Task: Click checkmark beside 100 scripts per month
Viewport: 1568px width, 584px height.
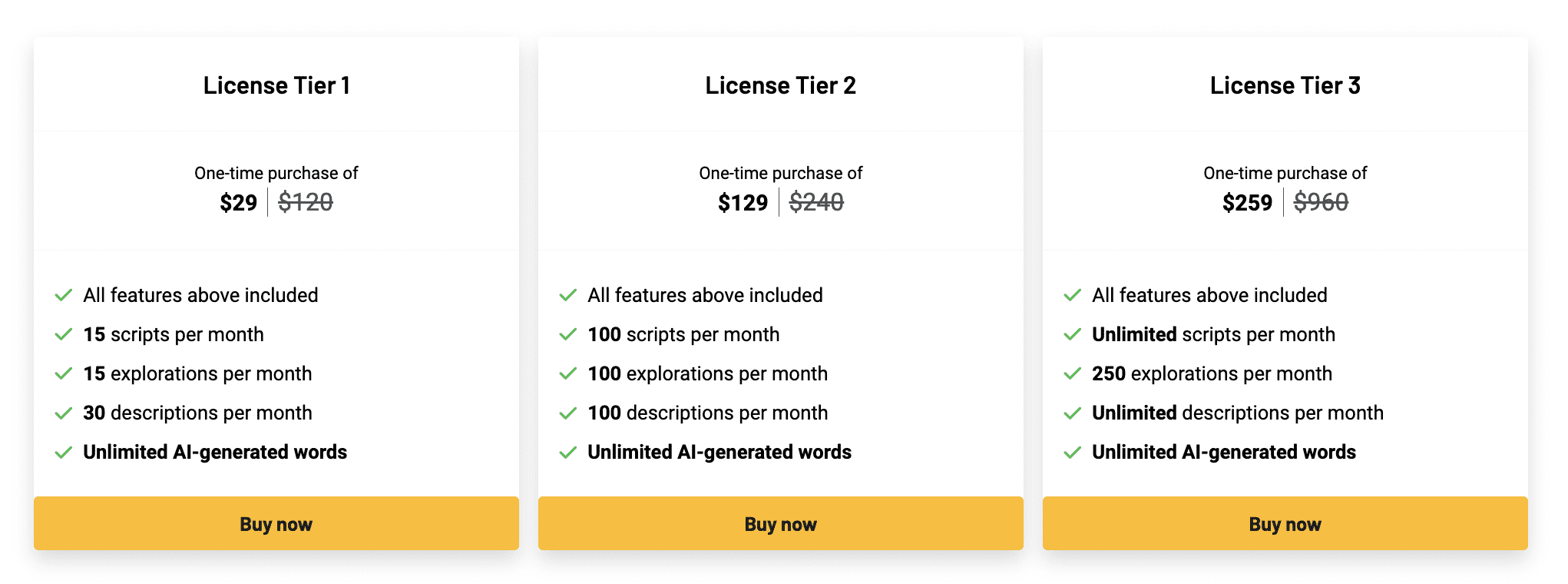Action: pyautogui.click(x=568, y=335)
